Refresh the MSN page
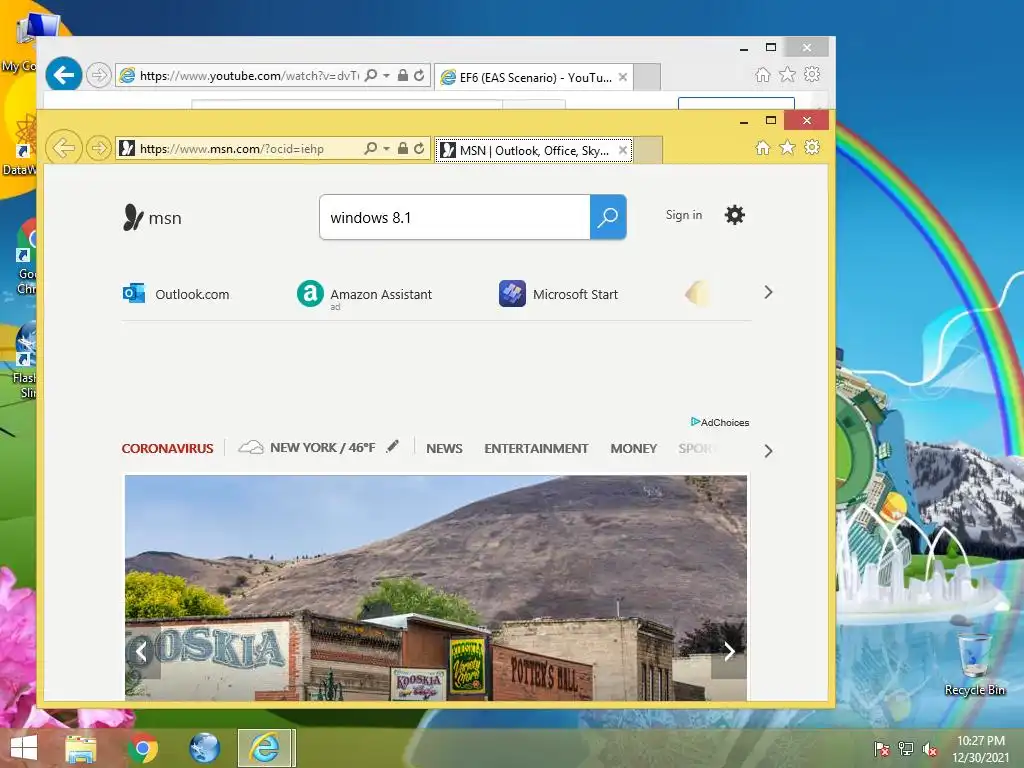The image size is (1024, 768). 419,149
